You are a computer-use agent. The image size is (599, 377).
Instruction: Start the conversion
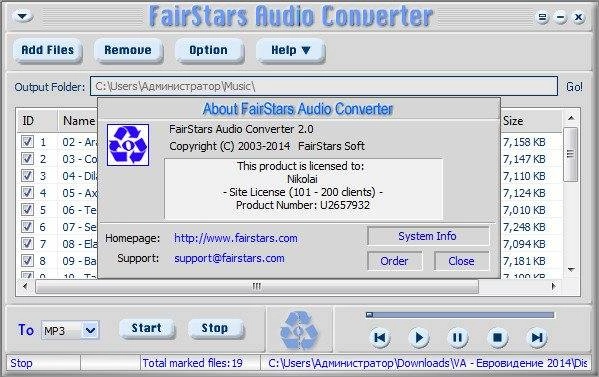click(147, 328)
